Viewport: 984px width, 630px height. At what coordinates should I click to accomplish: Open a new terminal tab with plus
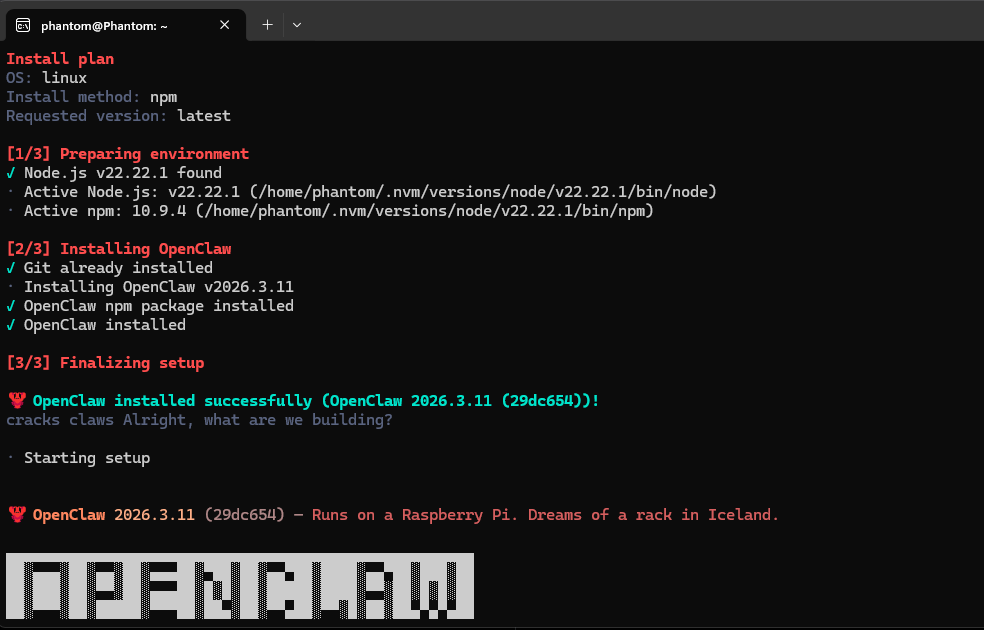(267, 25)
